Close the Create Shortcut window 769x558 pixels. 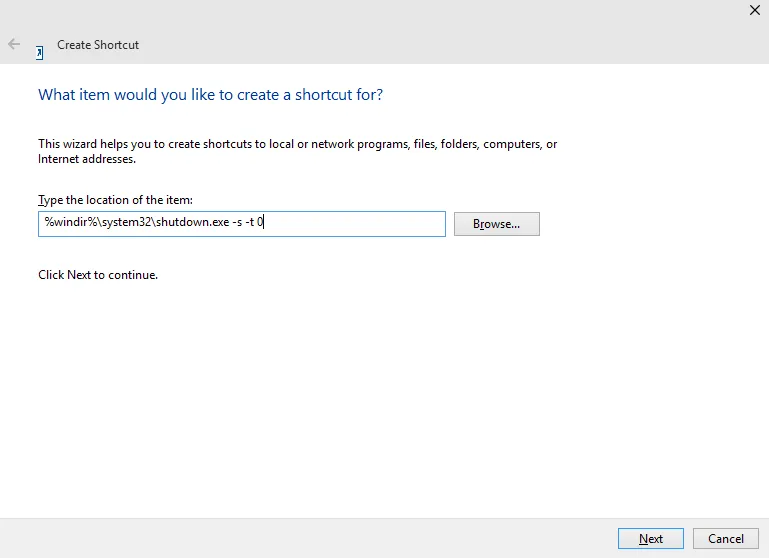tap(755, 10)
